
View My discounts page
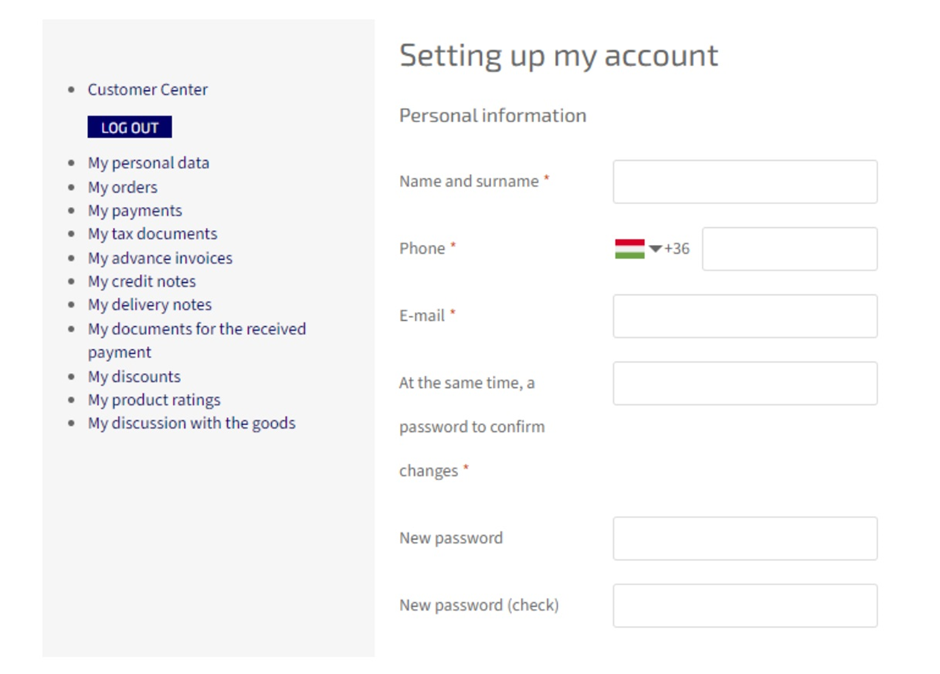click(134, 377)
